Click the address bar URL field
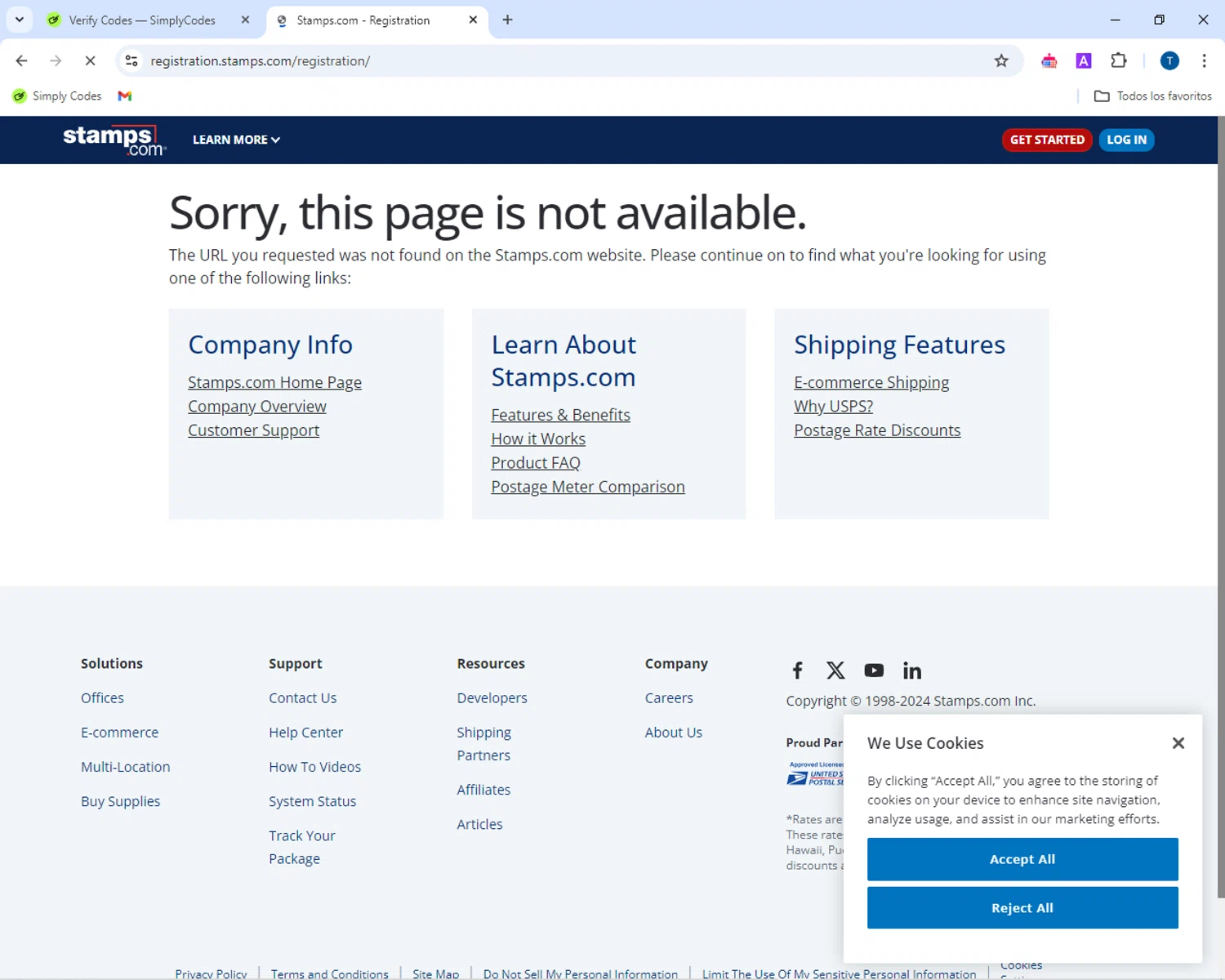The width and height of the screenshot is (1225, 980). pos(563,61)
